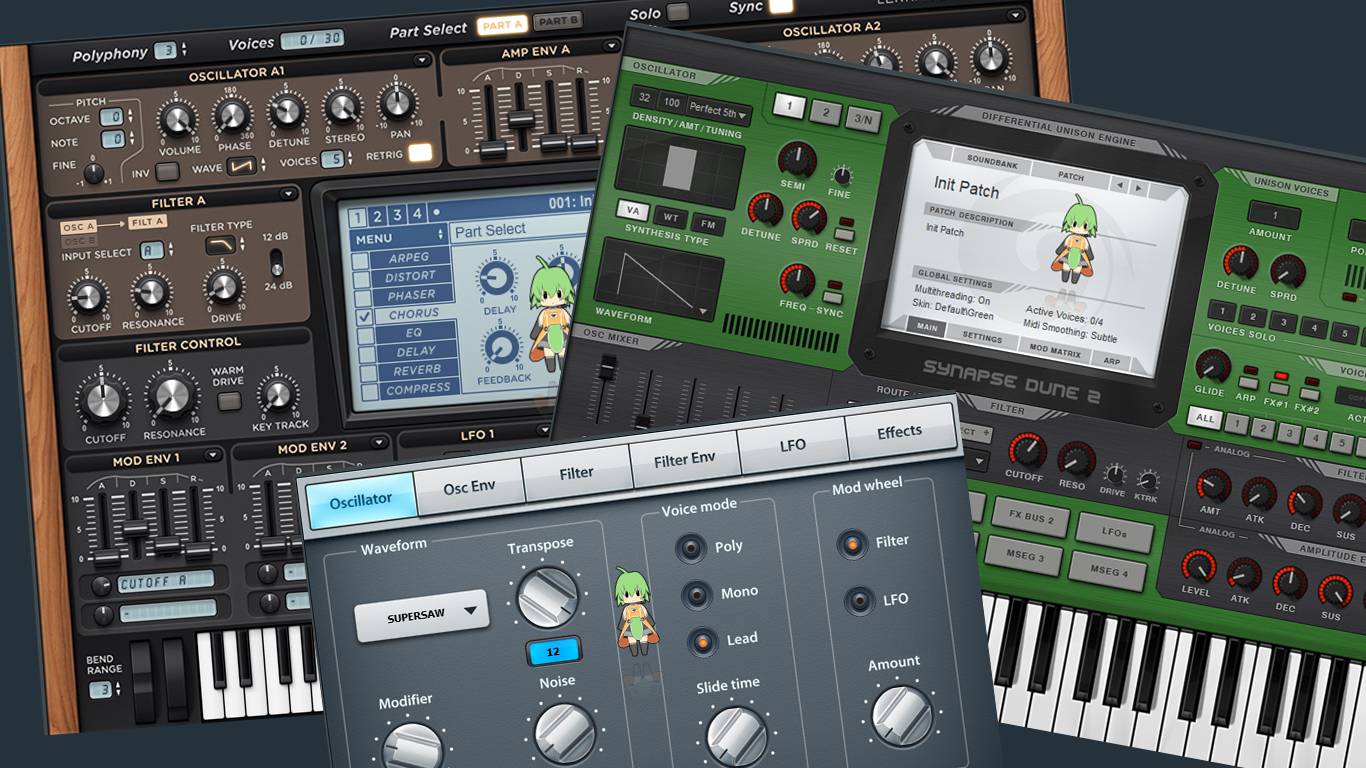Toggle the Warm Drive button
Image resolution: width=1366 pixels, height=768 pixels.
229,401
